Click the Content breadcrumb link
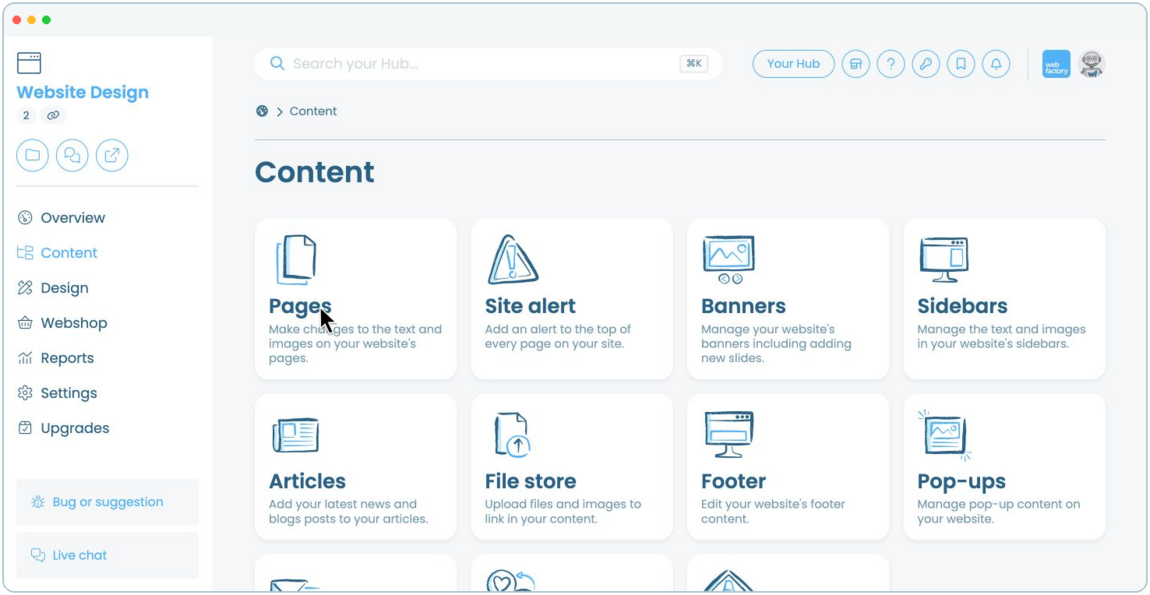 [x=313, y=112]
